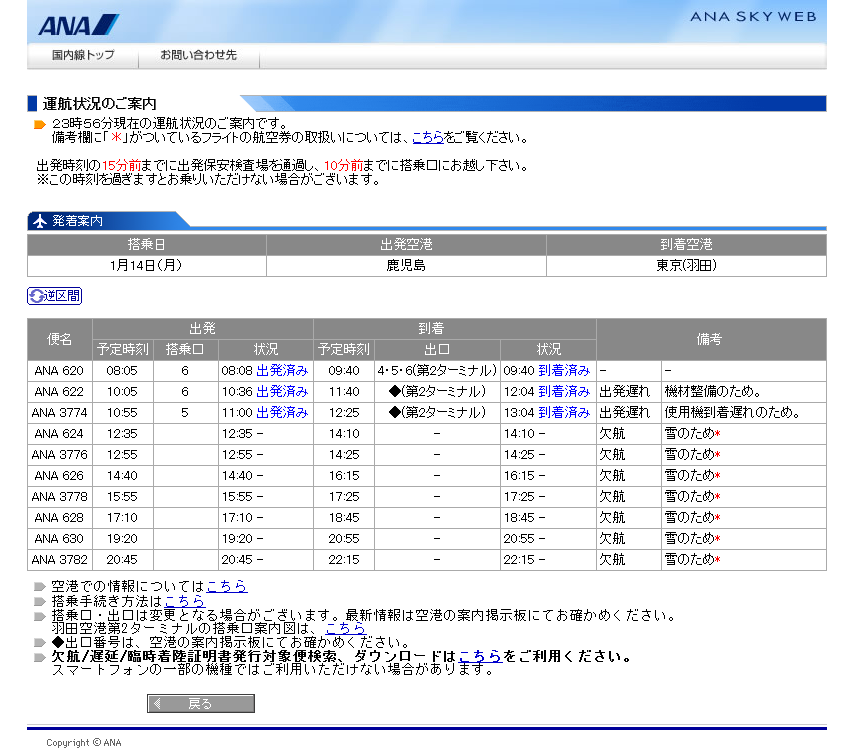
Task: Click scheduled arrival time 09:40 for ANA 620
Action: [344, 371]
